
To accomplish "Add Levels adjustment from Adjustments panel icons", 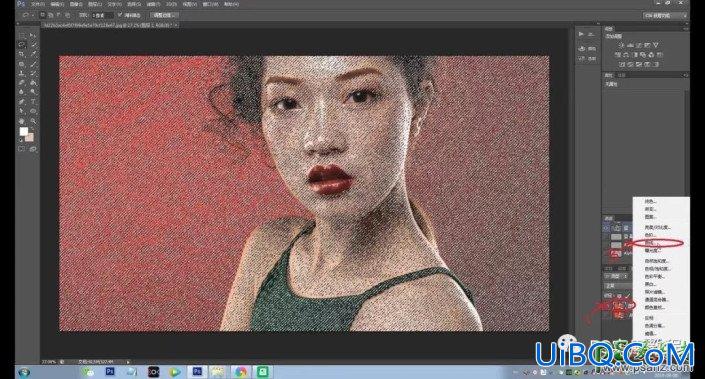I will [630, 45].
